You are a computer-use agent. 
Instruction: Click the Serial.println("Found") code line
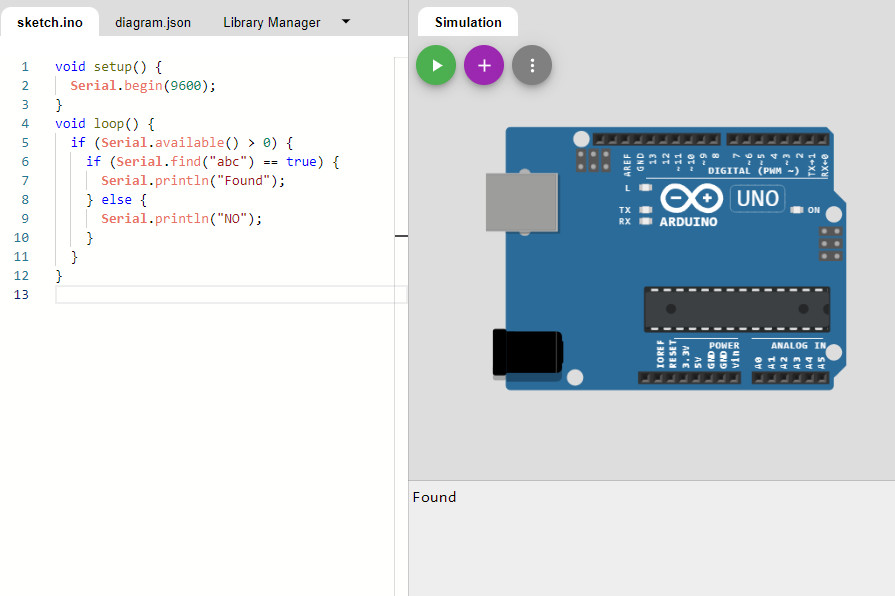tap(193, 180)
